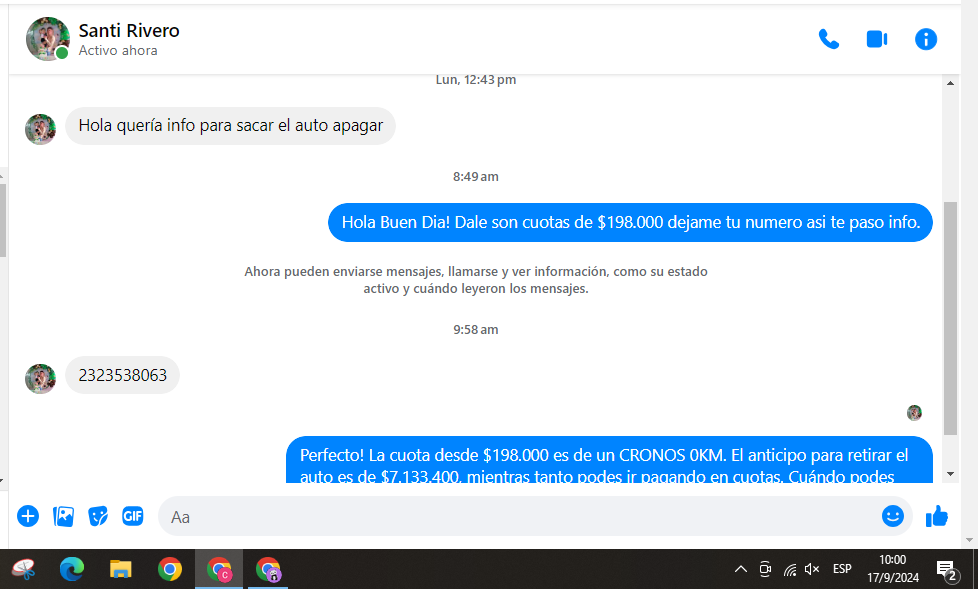Viewport: 978px width, 589px height.
Task: Click the avatar next to the 2323538063 message
Action: (40, 379)
